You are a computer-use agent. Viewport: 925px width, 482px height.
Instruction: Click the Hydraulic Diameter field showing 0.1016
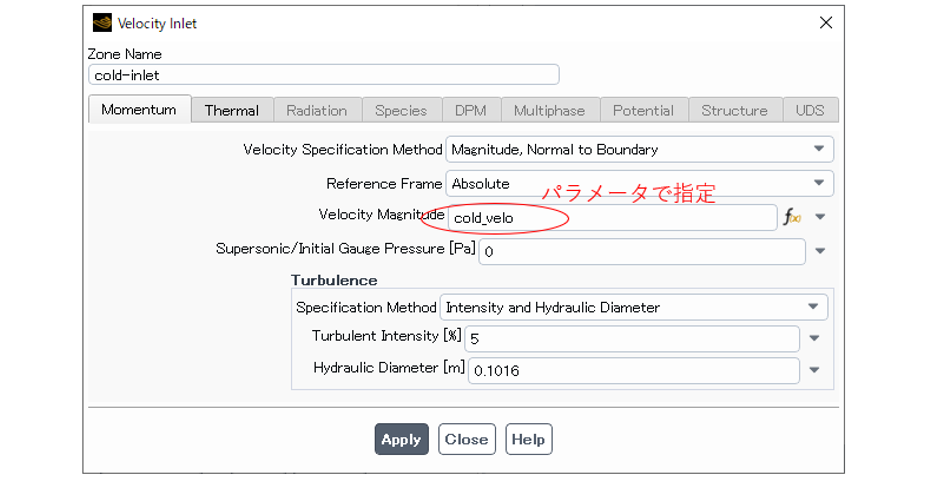632,371
